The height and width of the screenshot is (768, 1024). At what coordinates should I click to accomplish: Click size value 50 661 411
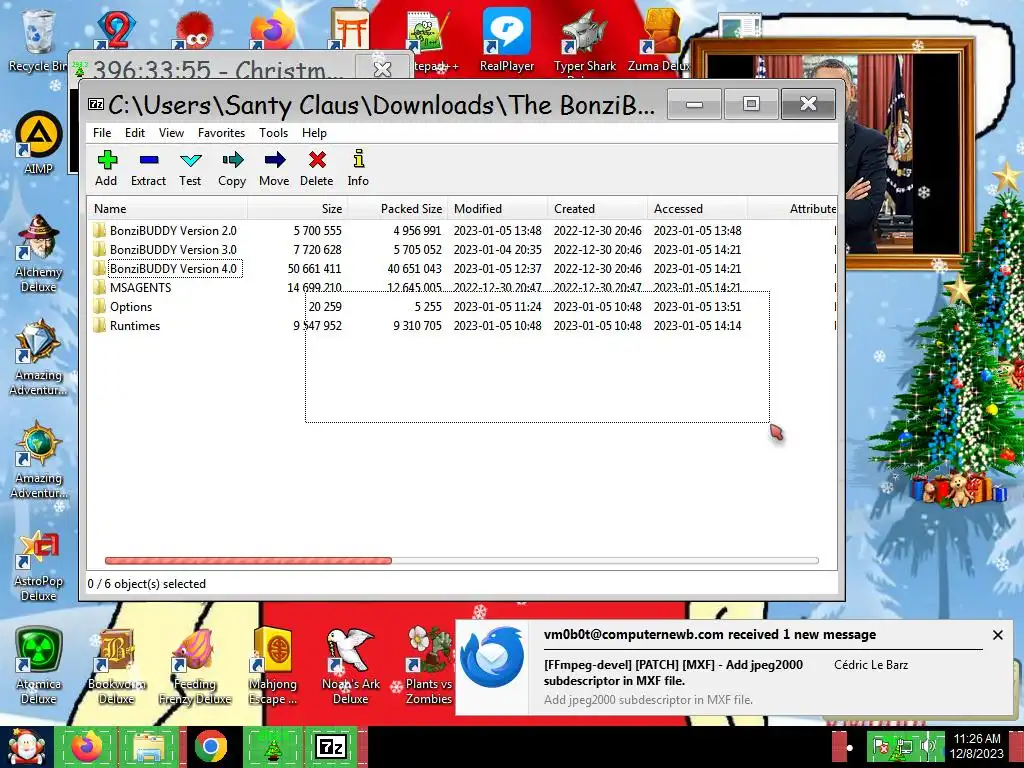coord(314,268)
